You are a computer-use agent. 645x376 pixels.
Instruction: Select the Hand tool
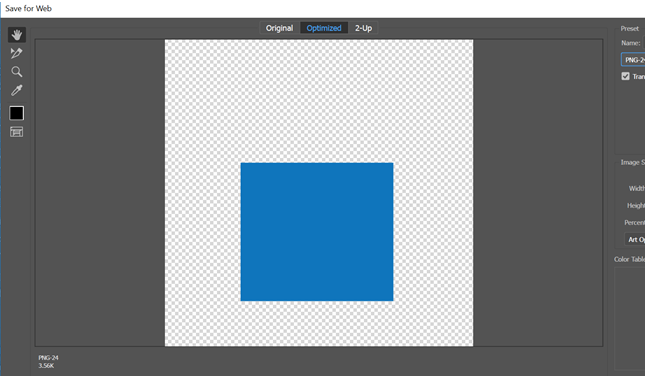point(16,35)
